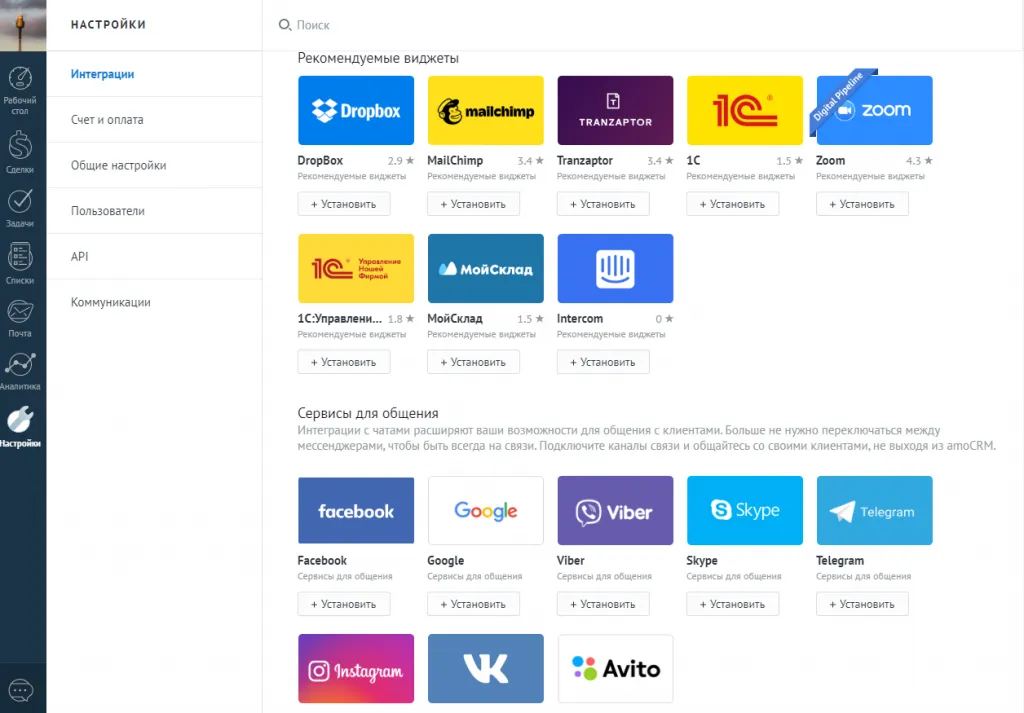Click the МойСклад widget logo

coord(485,268)
